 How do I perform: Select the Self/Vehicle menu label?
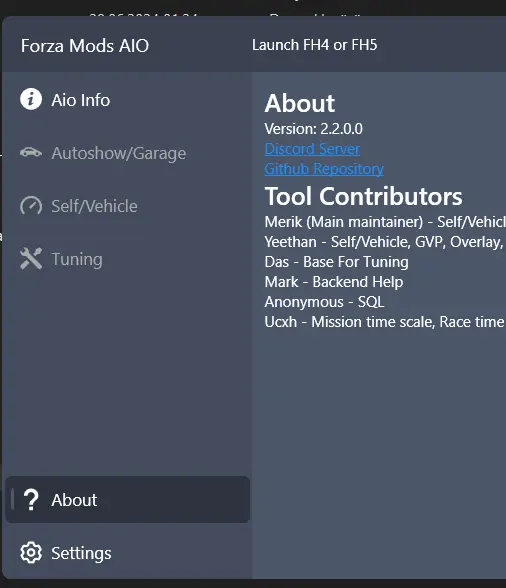point(94,206)
